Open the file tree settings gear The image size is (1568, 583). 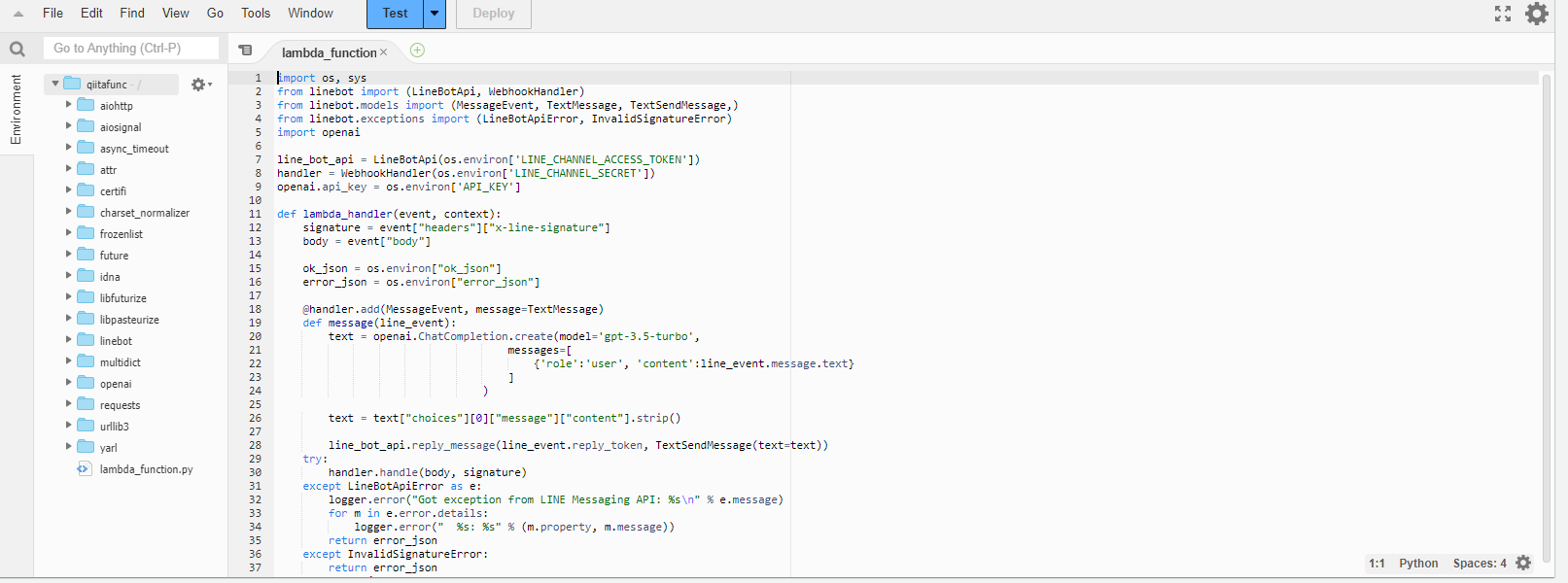[201, 85]
